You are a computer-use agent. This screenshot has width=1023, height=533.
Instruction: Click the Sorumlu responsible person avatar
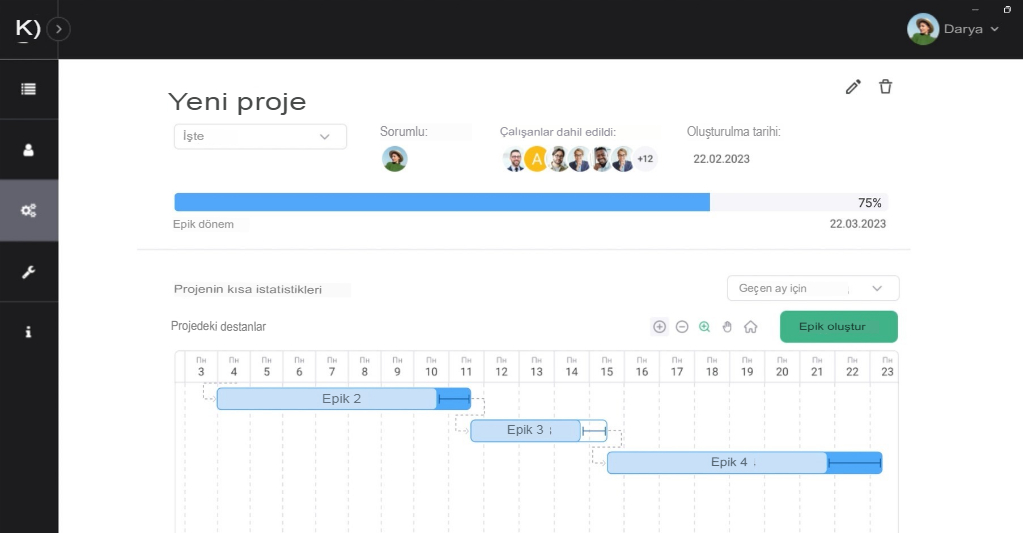[395, 159]
